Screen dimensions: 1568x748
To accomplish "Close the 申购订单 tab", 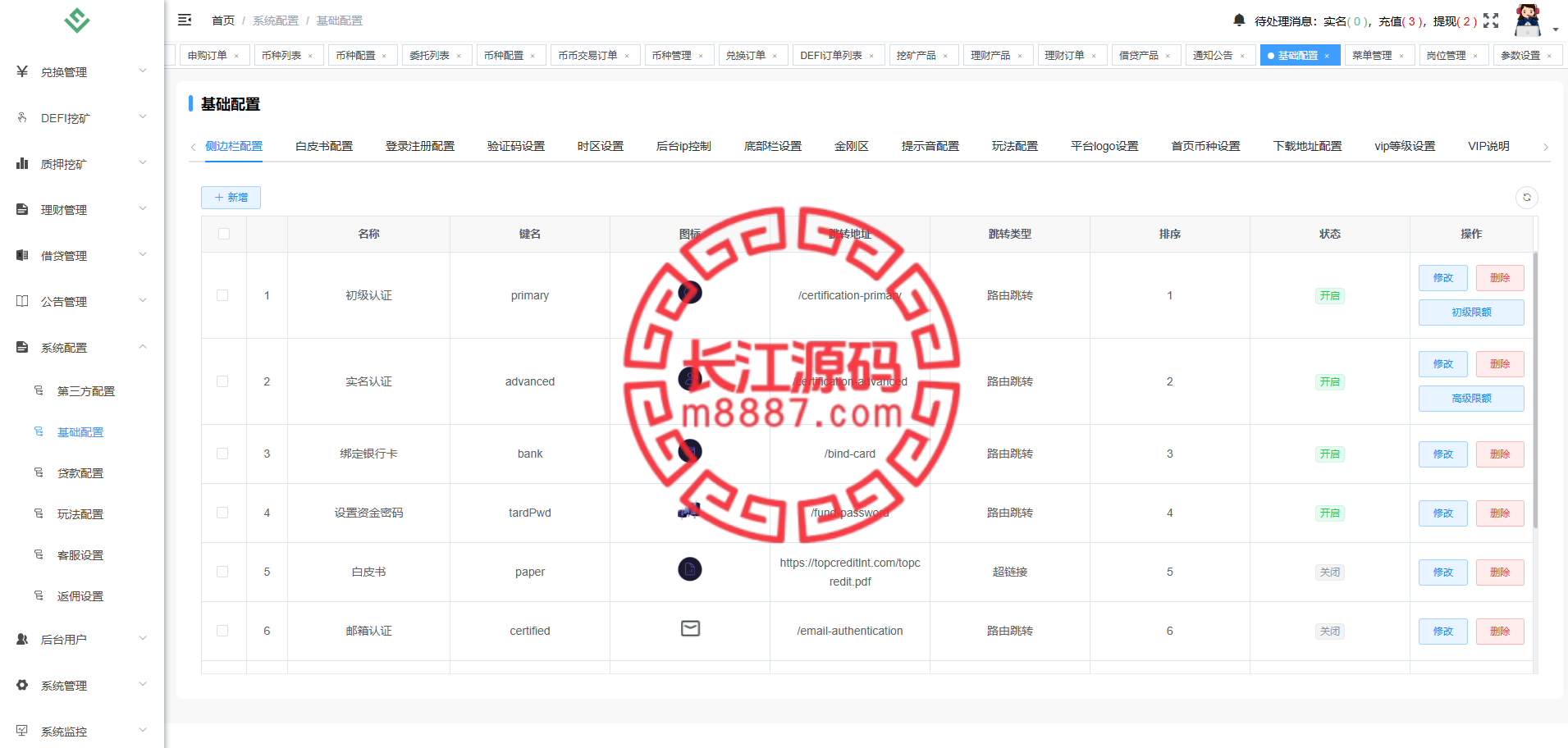I will pos(236,56).
